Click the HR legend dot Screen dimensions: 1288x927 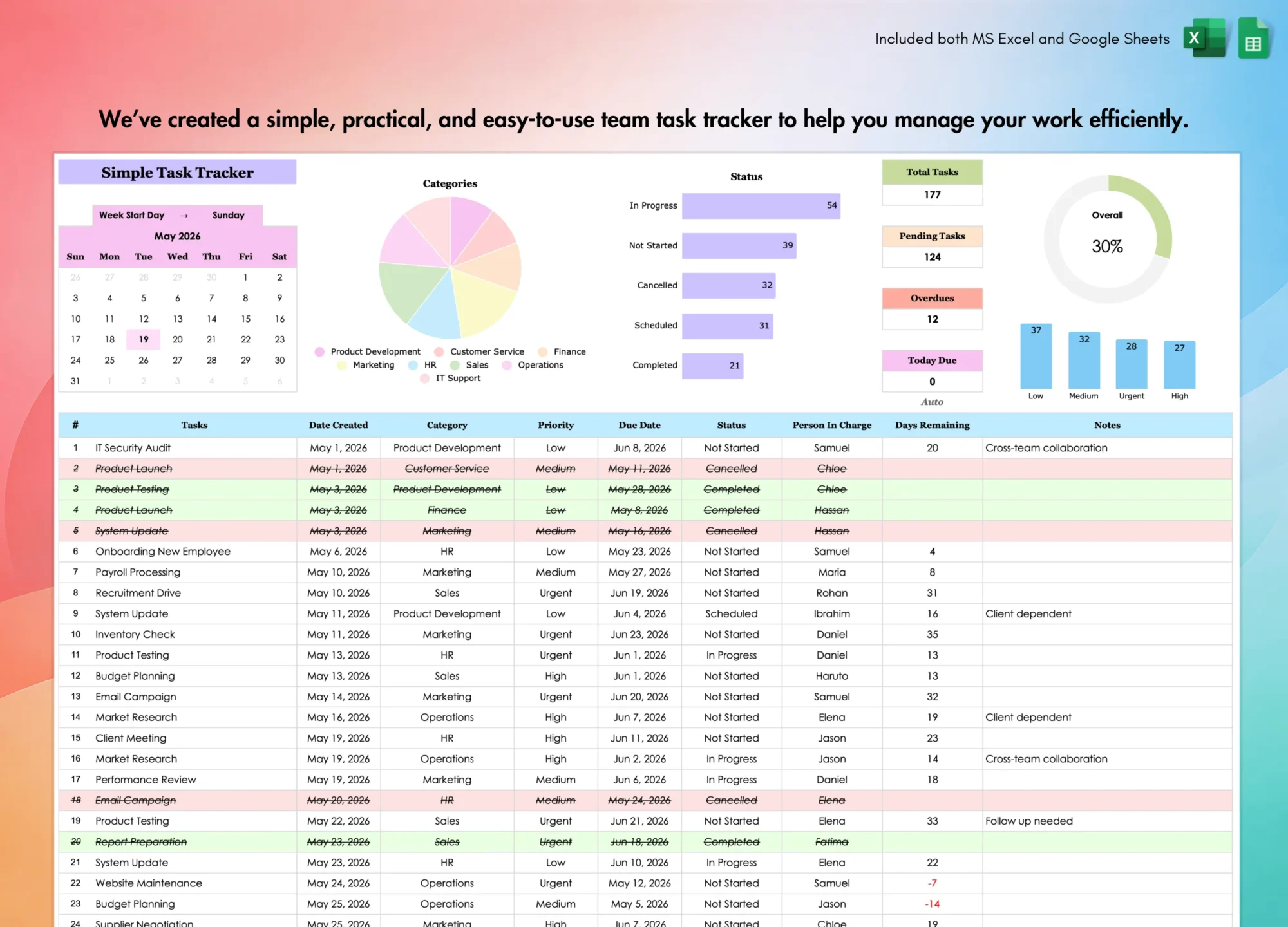[413, 365]
